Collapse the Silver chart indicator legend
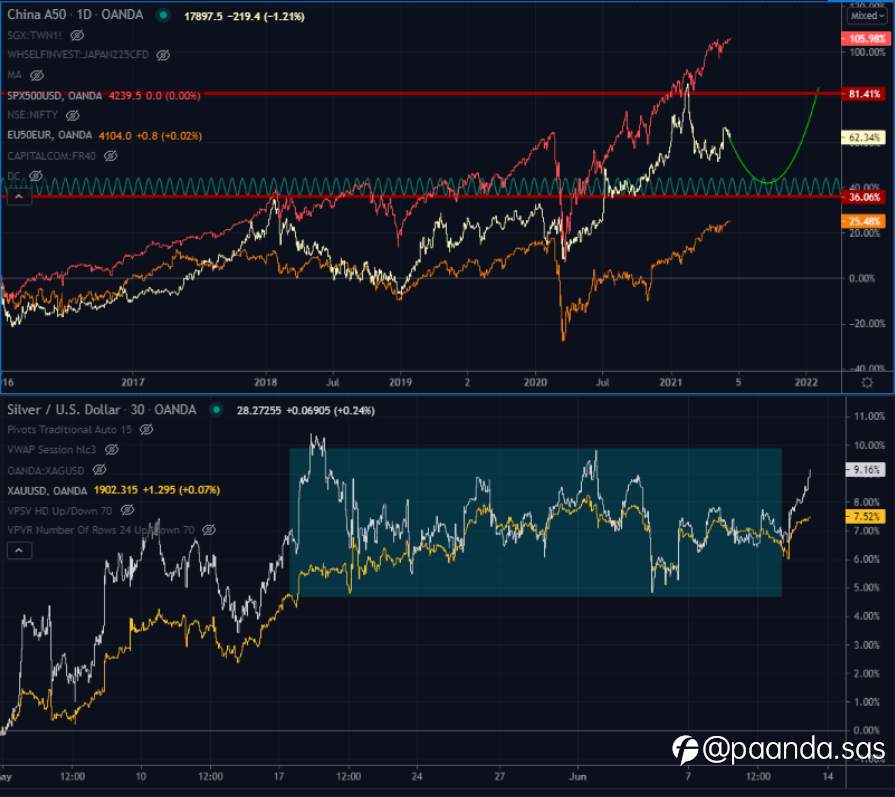 [x=19, y=550]
